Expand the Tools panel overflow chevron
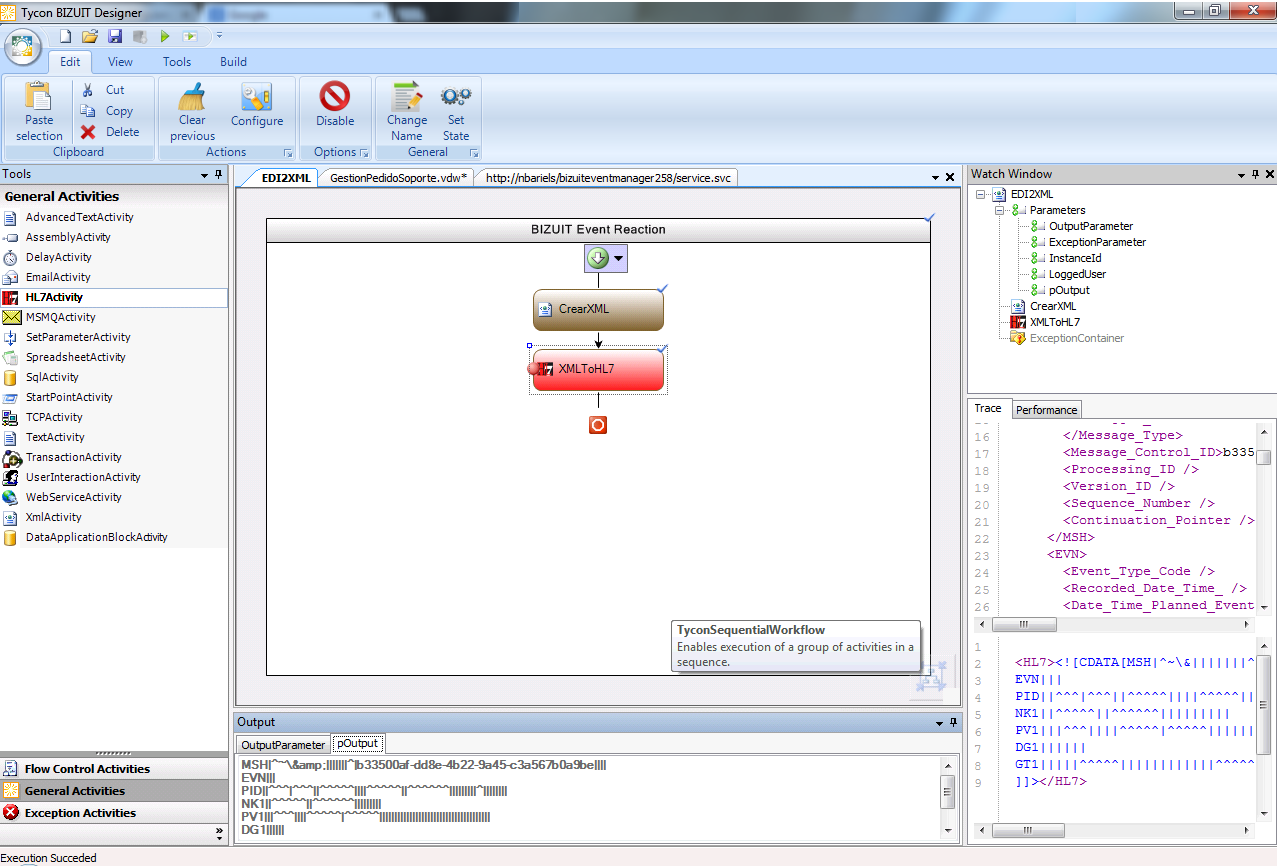Image resolution: width=1277 pixels, height=866 pixels. 220,832
